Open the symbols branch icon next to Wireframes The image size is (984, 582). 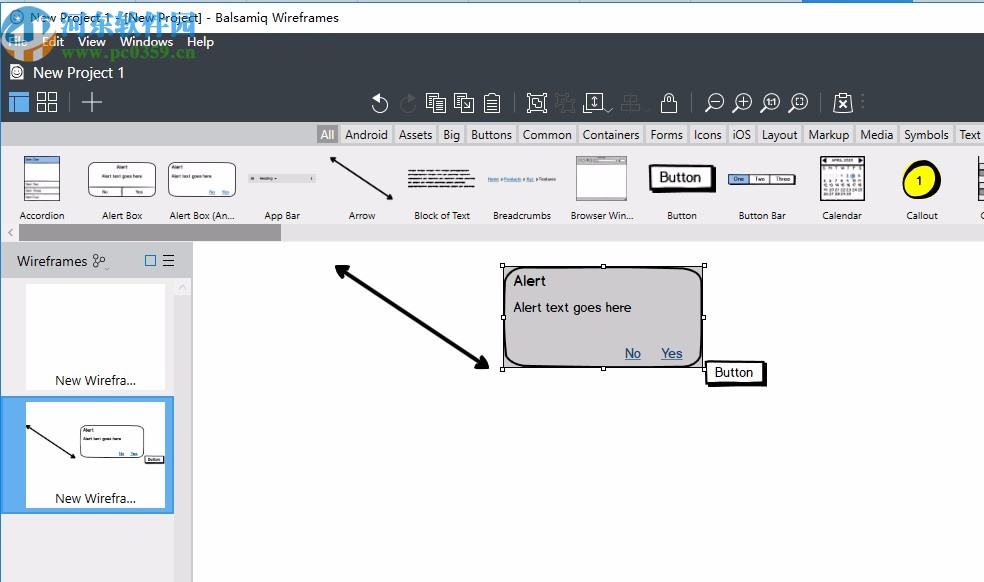click(97, 259)
